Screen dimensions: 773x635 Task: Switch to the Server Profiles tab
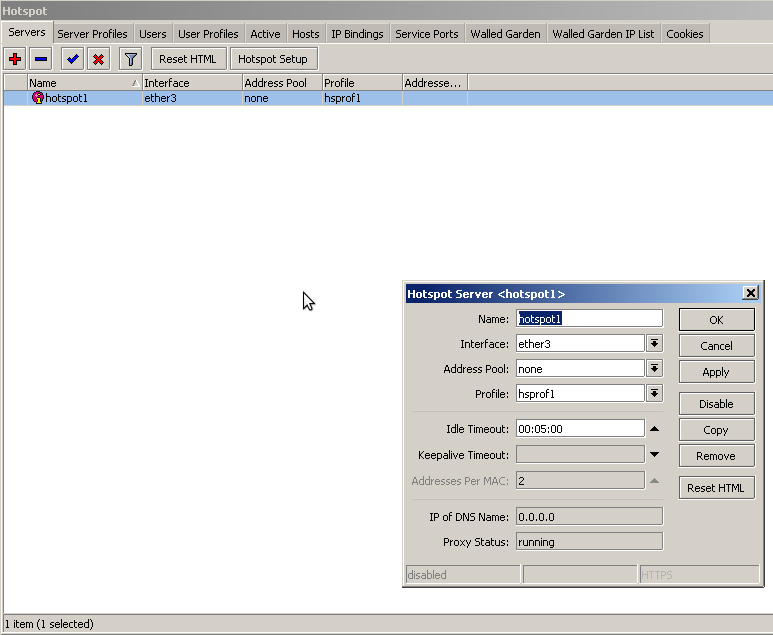(92, 34)
